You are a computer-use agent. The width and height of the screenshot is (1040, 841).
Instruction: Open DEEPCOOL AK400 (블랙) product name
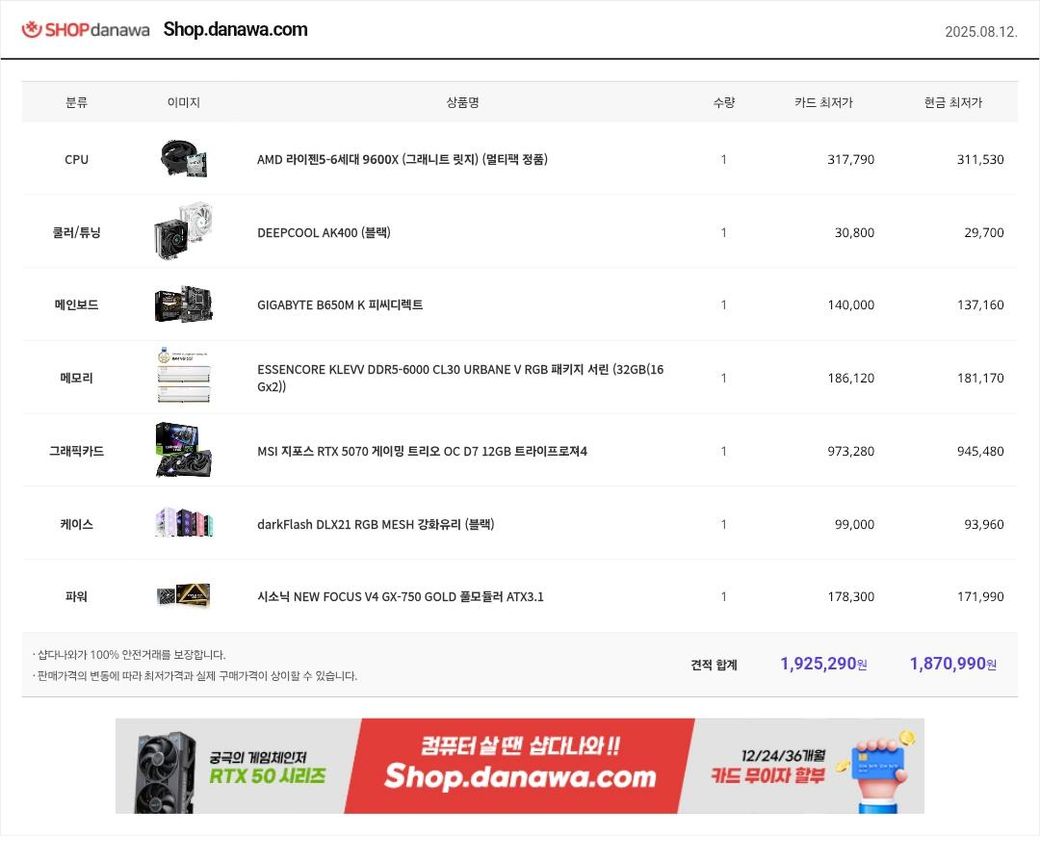323,233
